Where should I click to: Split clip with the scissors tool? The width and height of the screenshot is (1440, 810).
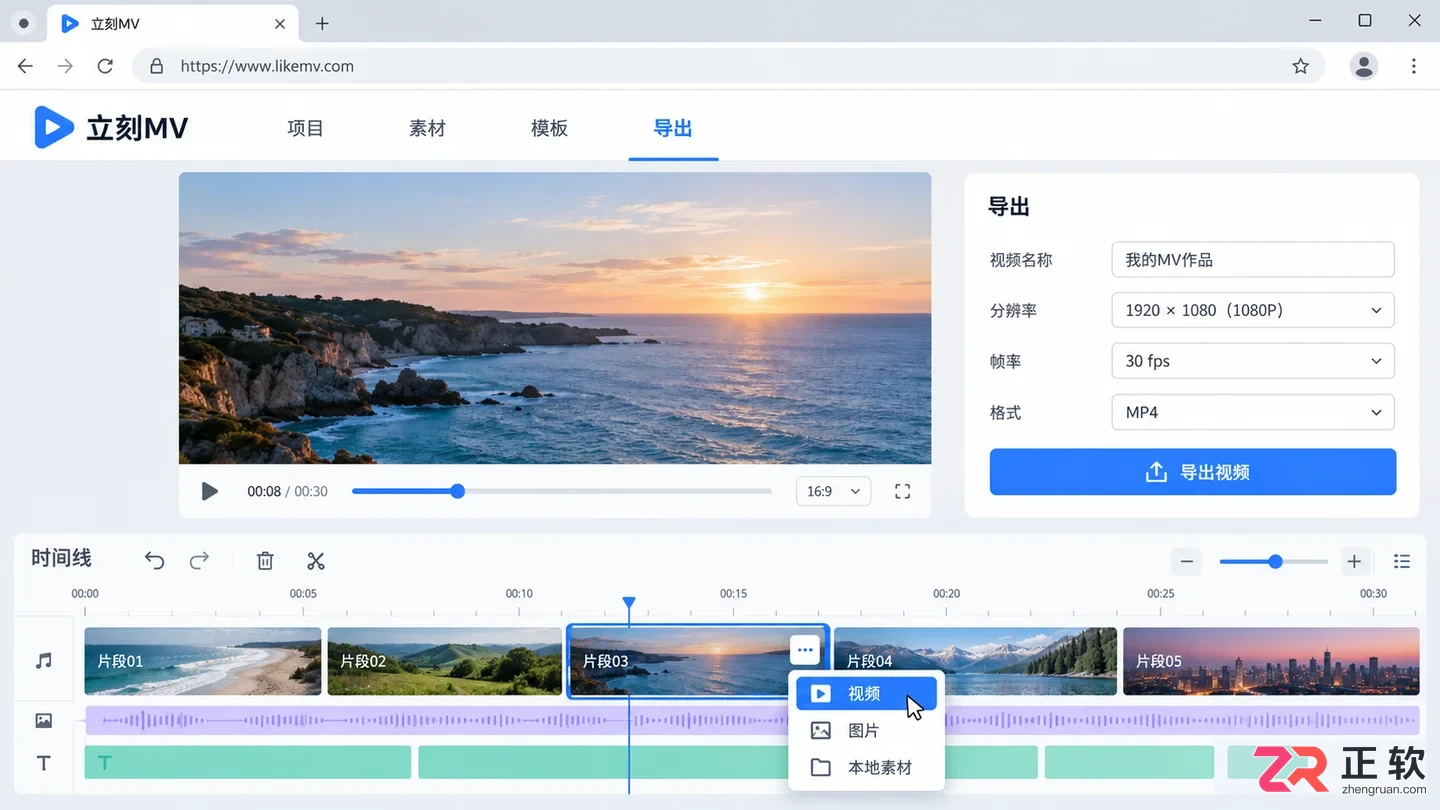tap(316, 561)
